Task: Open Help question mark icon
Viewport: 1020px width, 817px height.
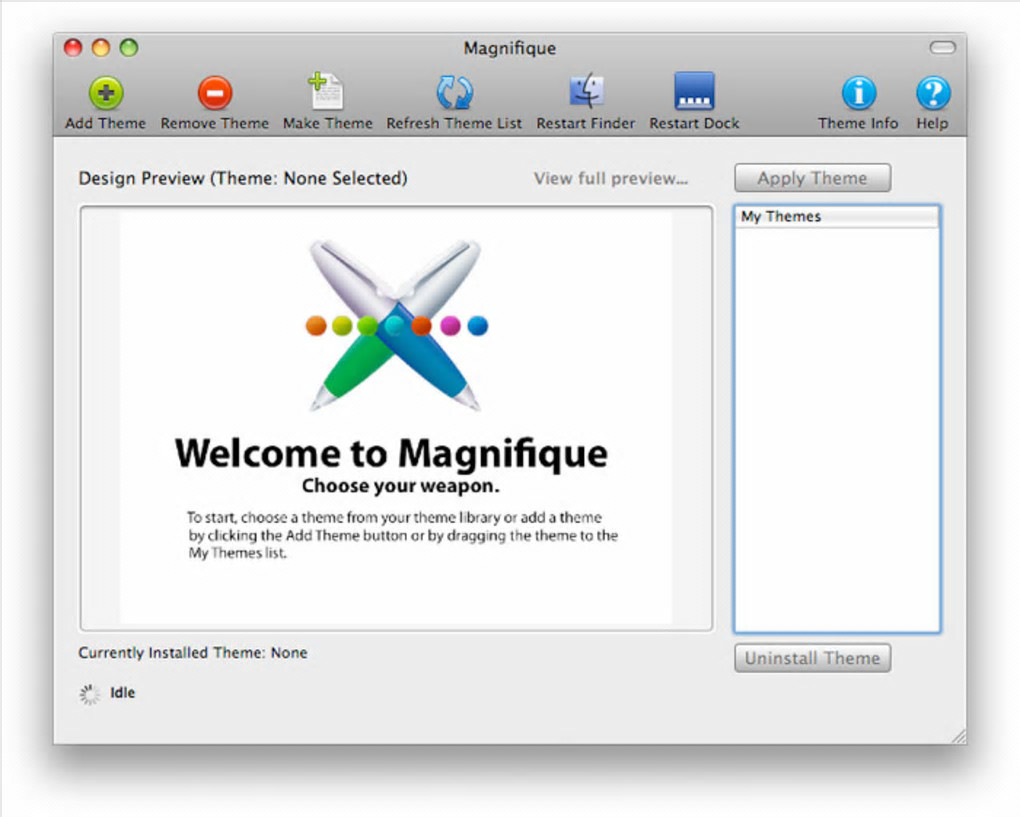Action: click(x=933, y=93)
